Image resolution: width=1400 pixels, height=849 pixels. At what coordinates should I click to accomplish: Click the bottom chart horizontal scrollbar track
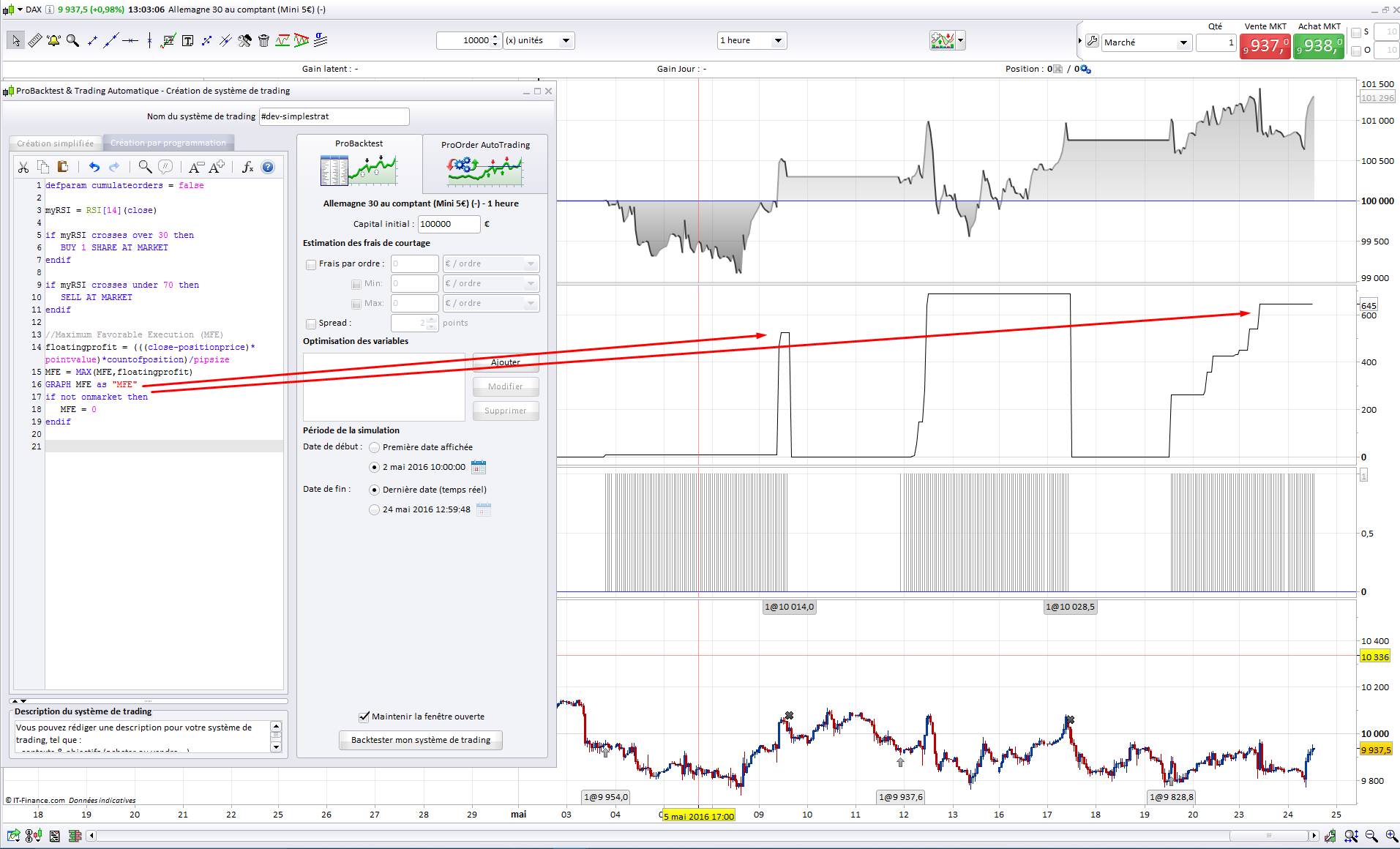[x=703, y=836]
